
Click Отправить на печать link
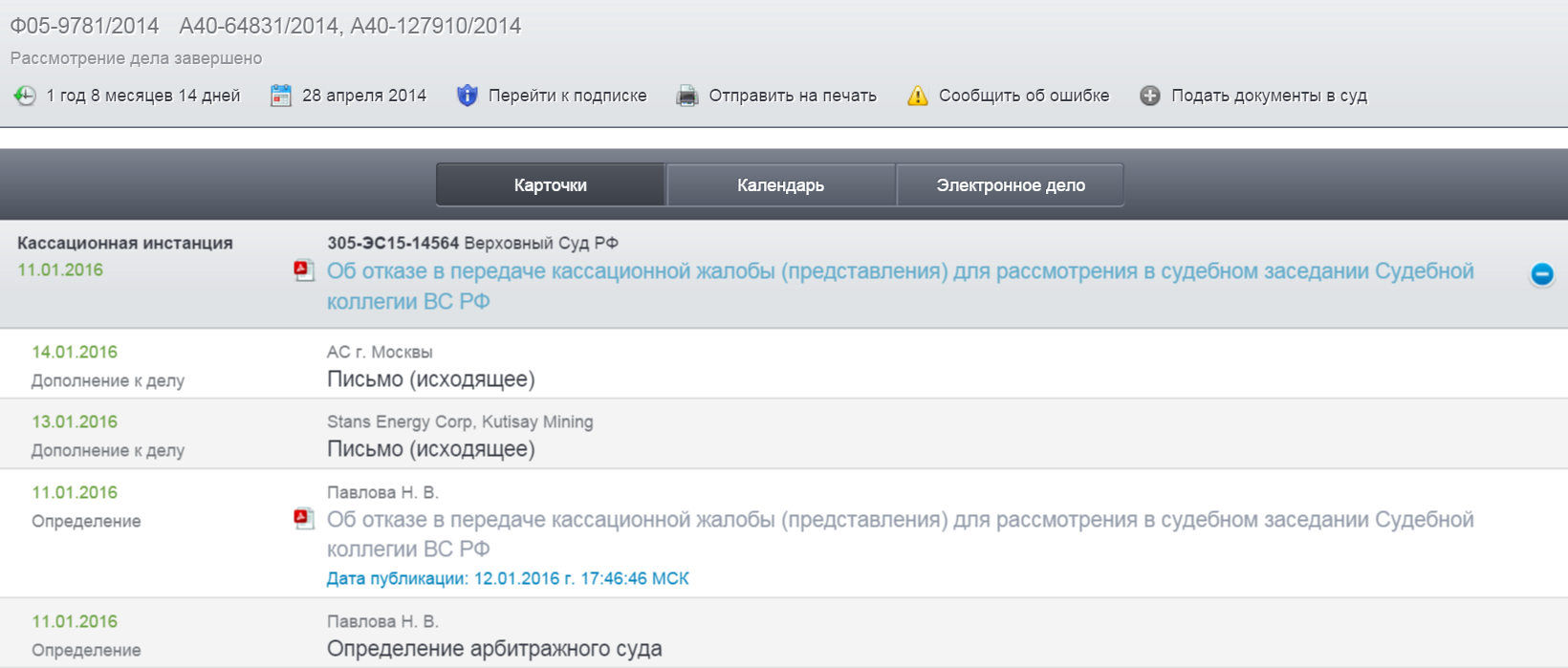tap(792, 96)
